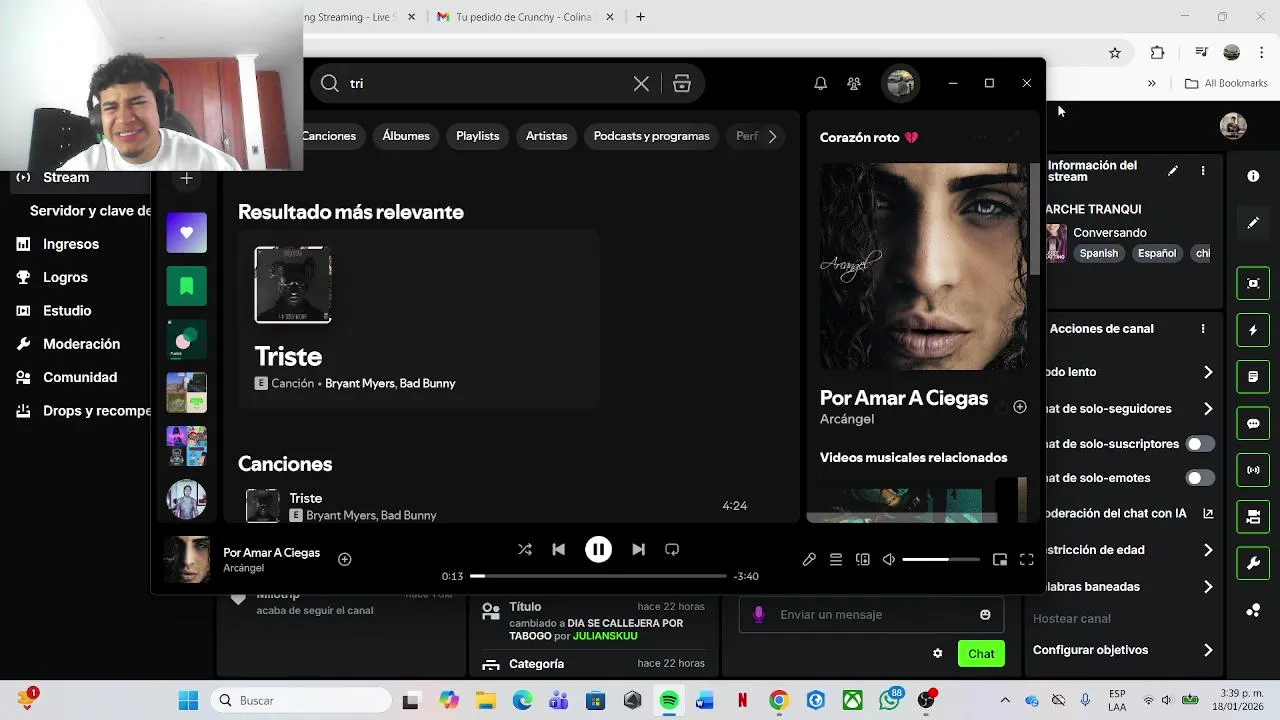Select the Spanish tag chip
Image resolution: width=1280 pixels, height=720 pixels.
click(1098, 253)
